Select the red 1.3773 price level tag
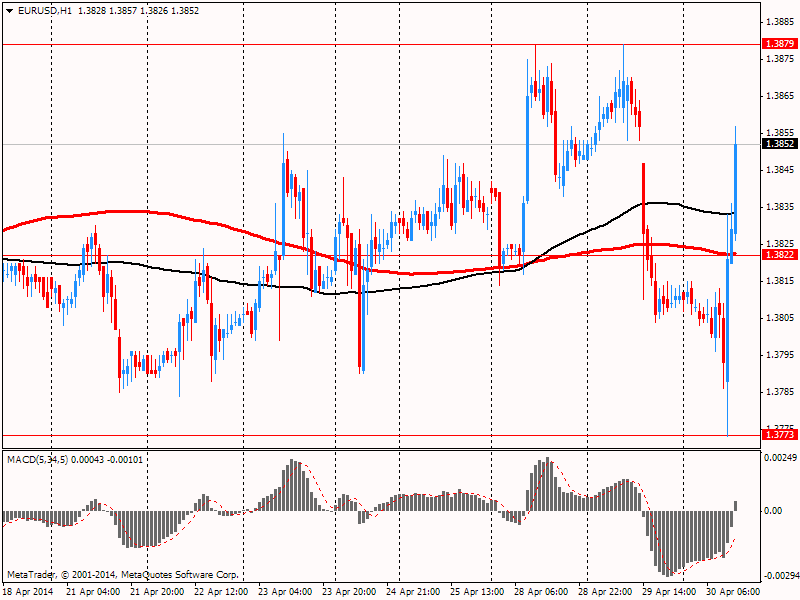The image size is (800, 600). [779, 435]
